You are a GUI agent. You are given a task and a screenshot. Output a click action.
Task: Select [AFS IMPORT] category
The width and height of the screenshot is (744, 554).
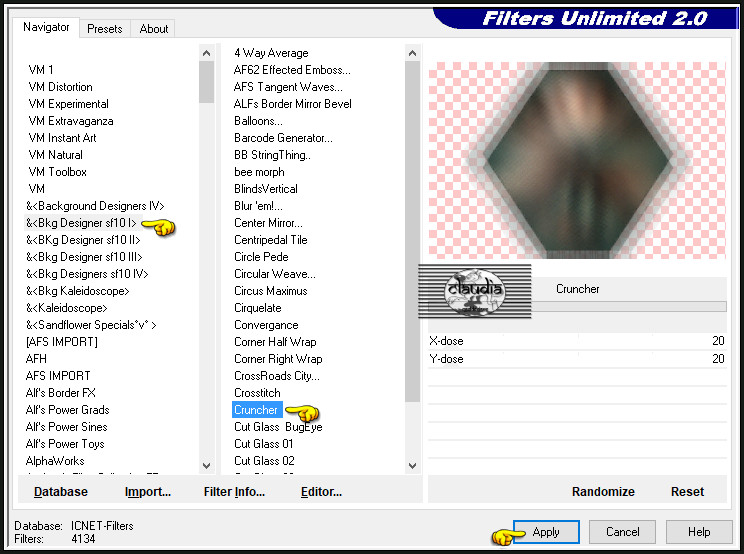(x=62, y=342)
